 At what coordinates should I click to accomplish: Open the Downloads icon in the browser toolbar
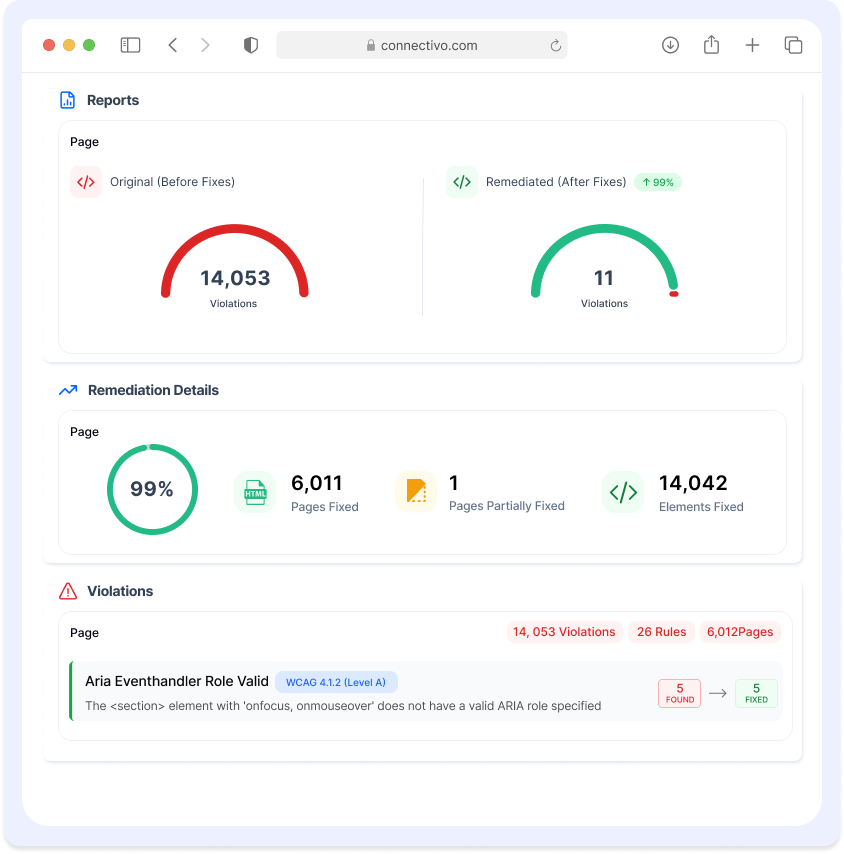(x=670, y=45)
